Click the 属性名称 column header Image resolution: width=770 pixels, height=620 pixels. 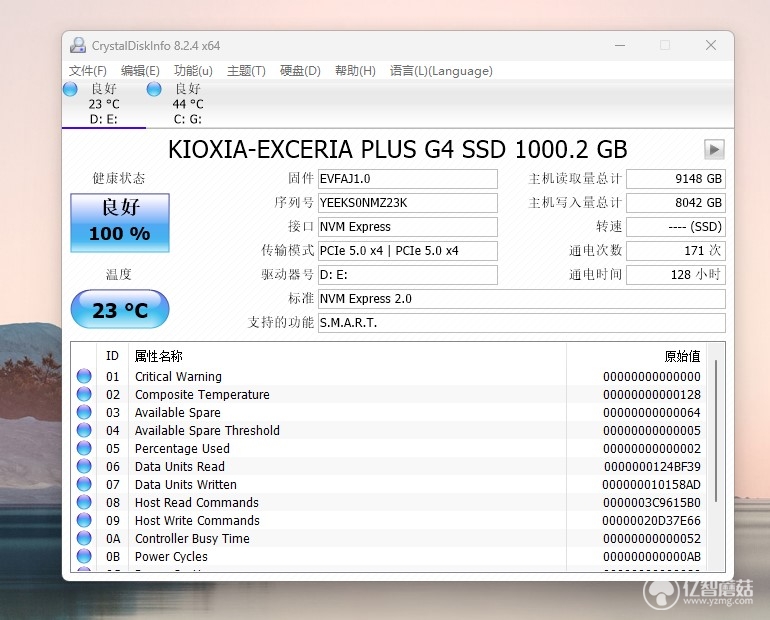tap(158, 356)
